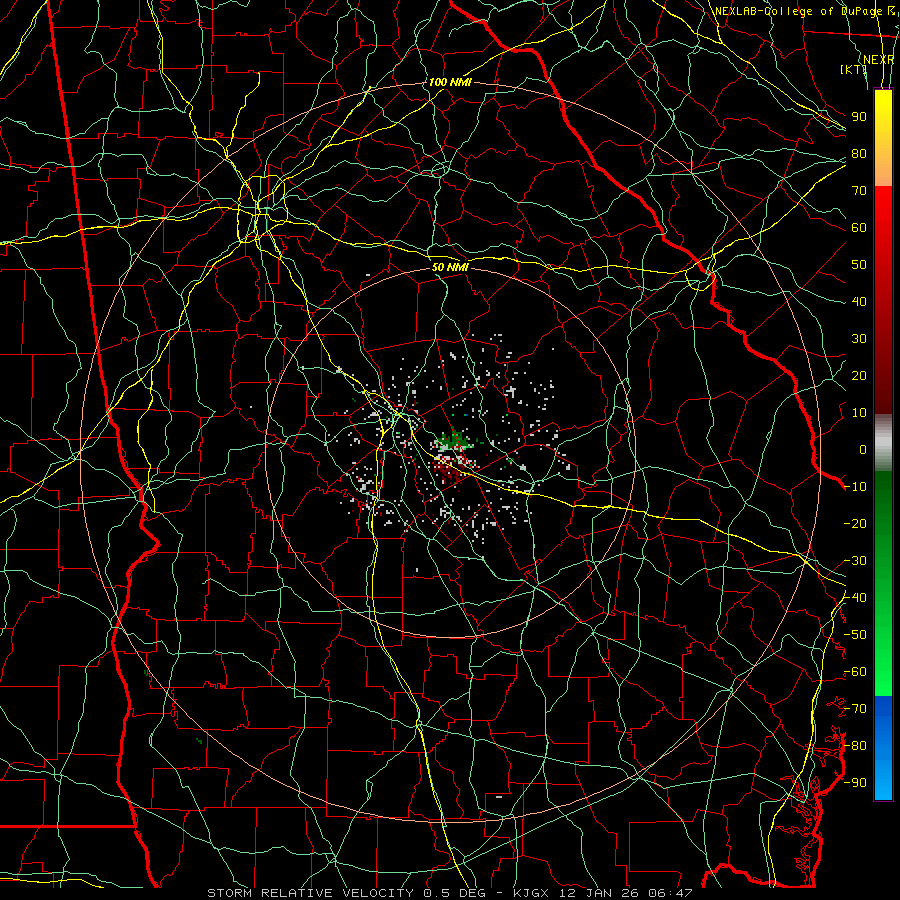Click the 20 value on the velocity scale

pos(859,376)
